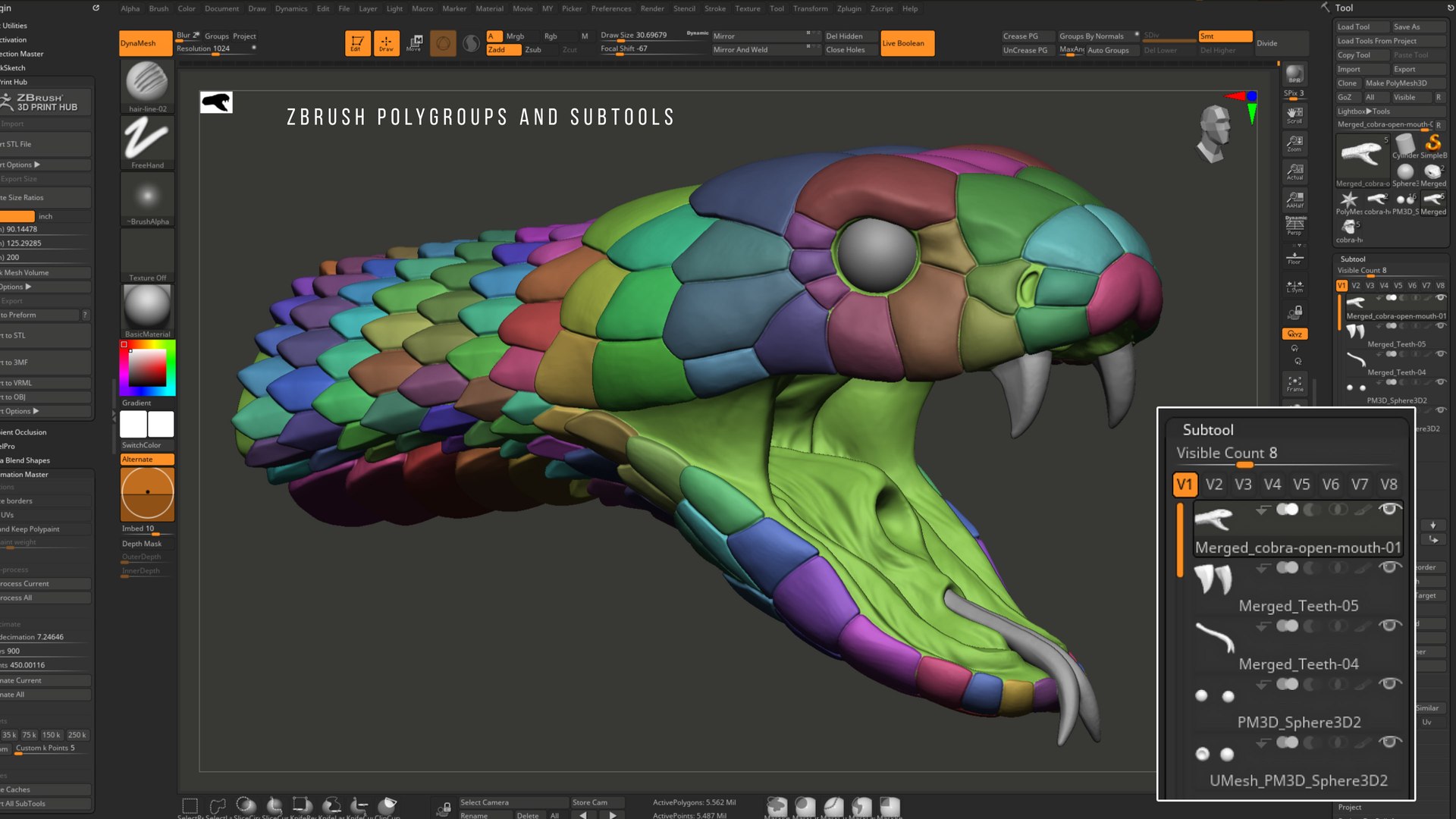Click the Store Cam button
The image size is (1456, 819).
pos(597,802)
